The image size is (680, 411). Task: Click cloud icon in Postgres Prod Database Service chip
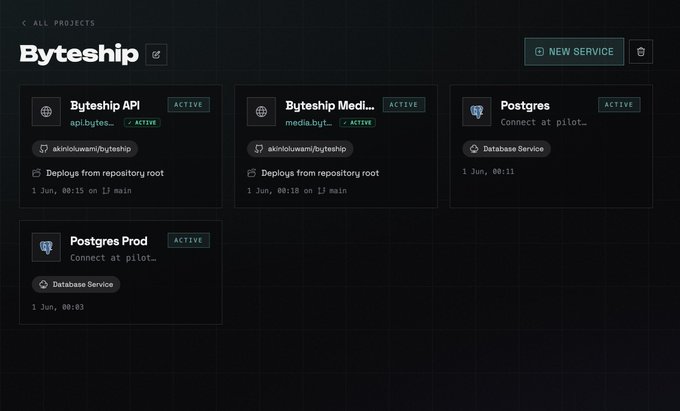[x=43, y=284]
